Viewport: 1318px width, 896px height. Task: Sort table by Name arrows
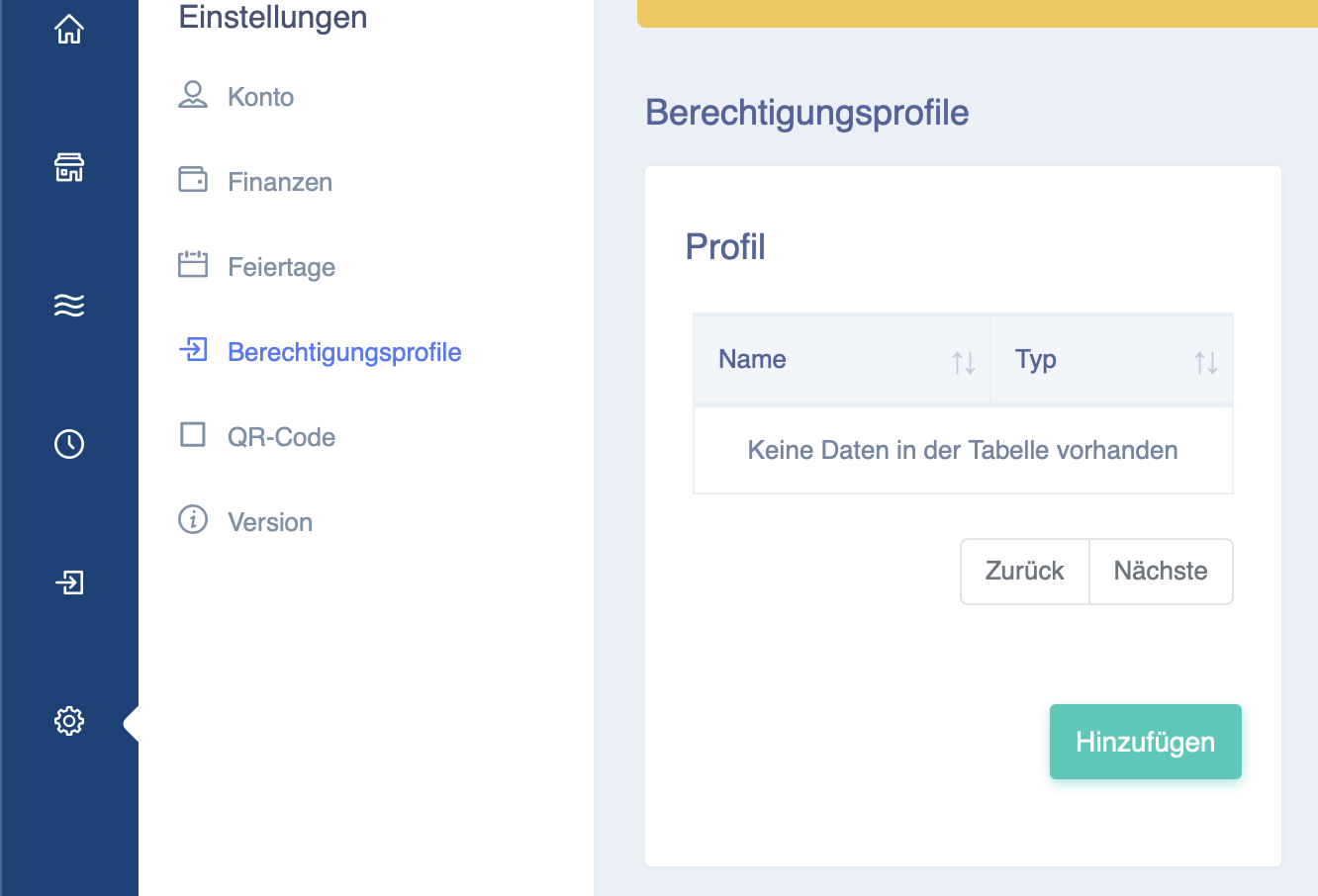(x=964, y=363)
